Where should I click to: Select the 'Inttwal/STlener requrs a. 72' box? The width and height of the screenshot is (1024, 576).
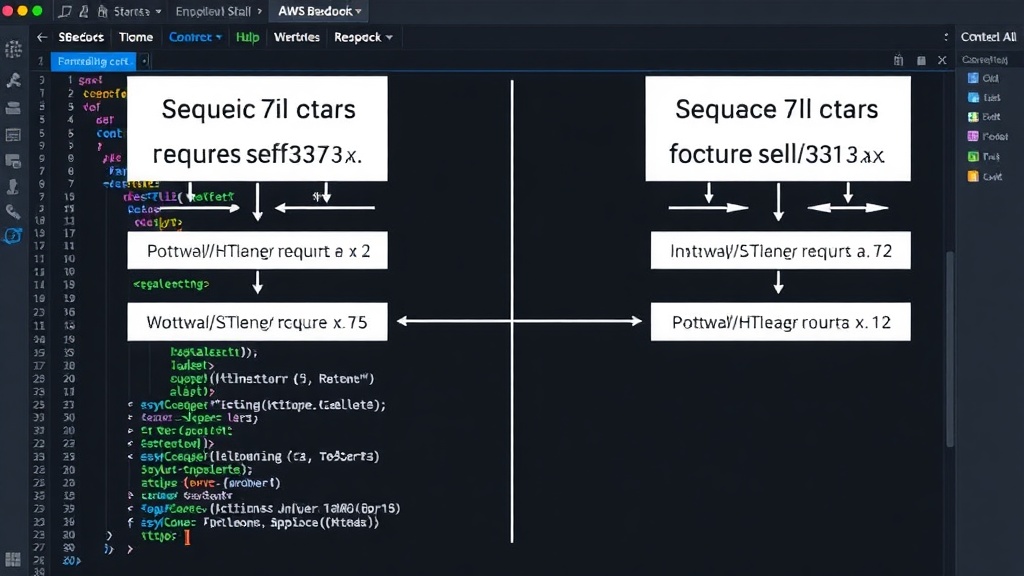(780, 250)
